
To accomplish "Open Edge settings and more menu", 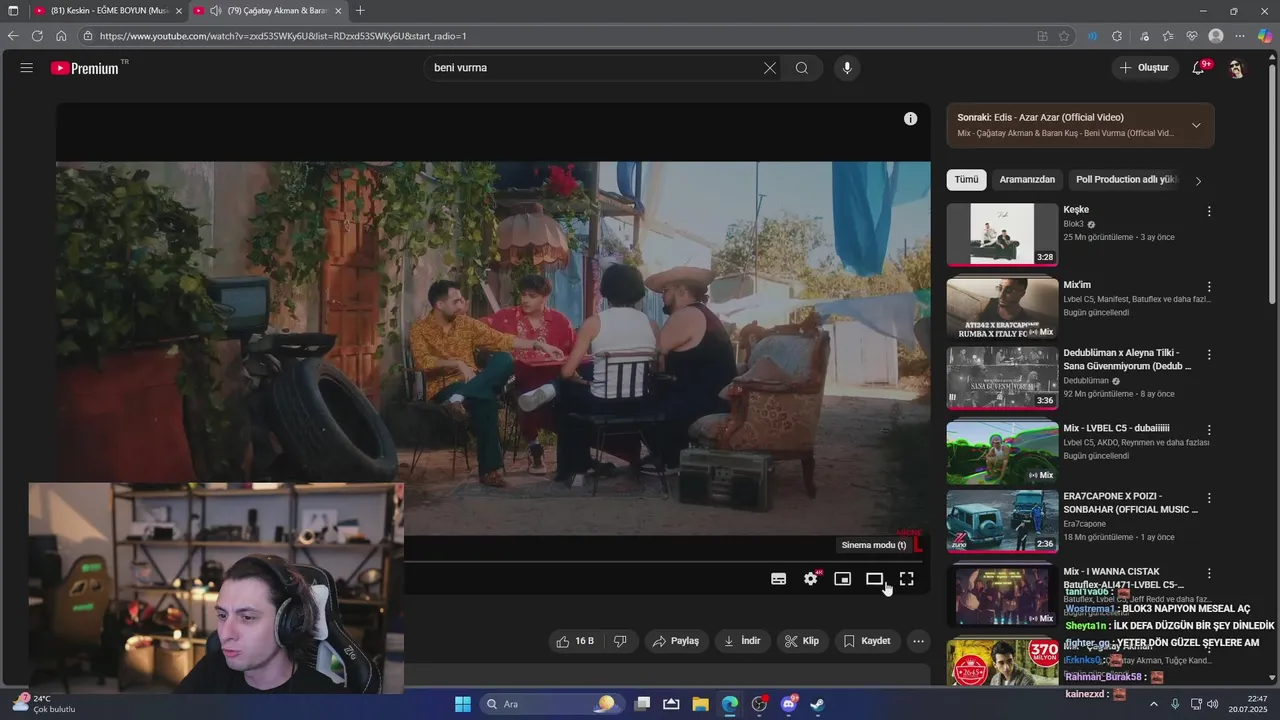I will point(1240,36).
